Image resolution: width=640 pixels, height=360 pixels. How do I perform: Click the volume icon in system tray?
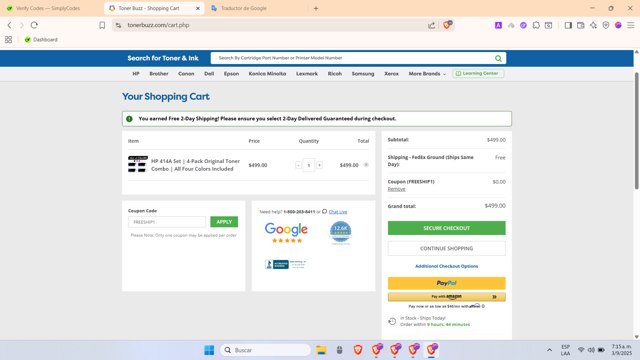[x=591, y=350]
